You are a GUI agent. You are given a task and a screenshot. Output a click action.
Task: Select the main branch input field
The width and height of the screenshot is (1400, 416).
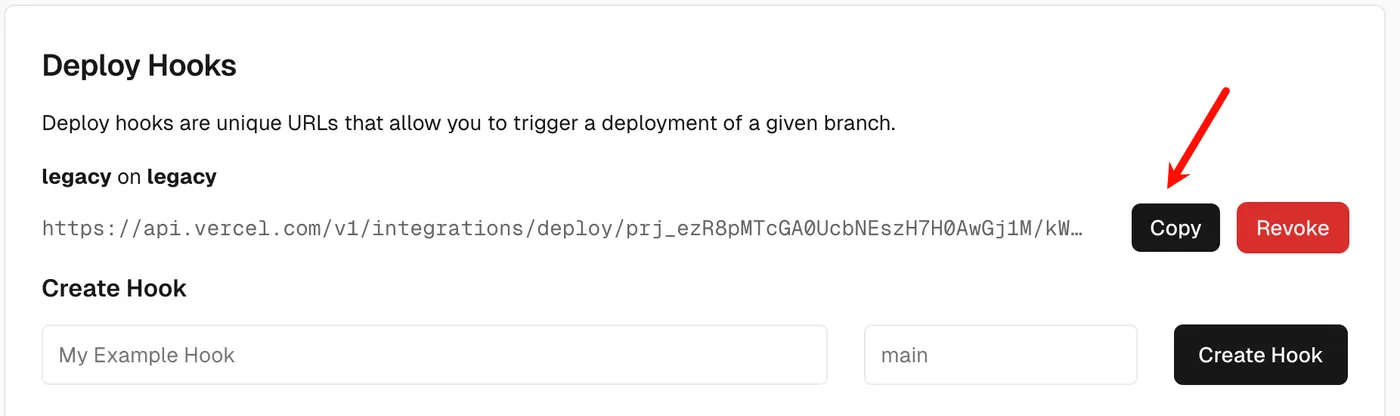[x=1000, y=355]
